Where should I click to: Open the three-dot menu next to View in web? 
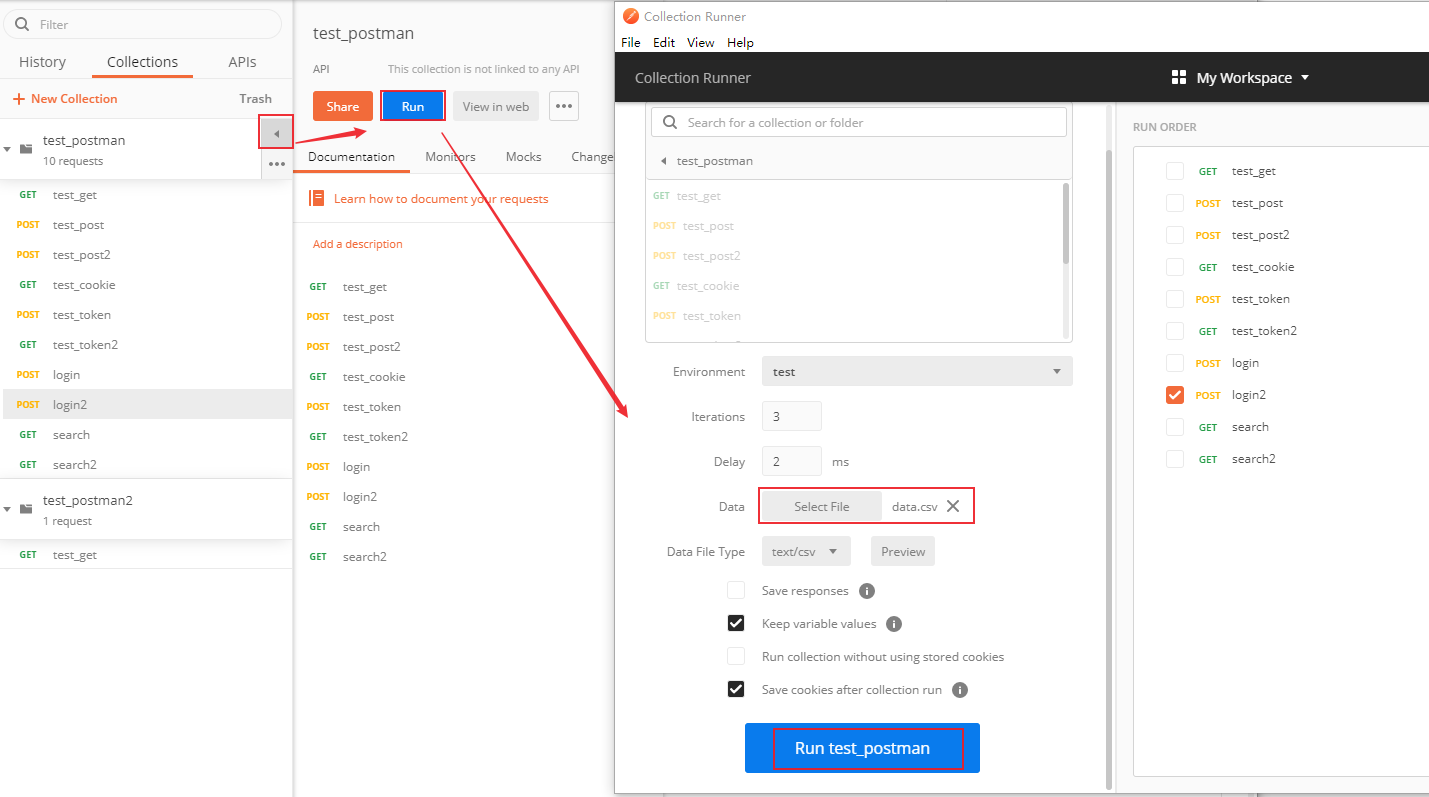(x=564, y=106)
